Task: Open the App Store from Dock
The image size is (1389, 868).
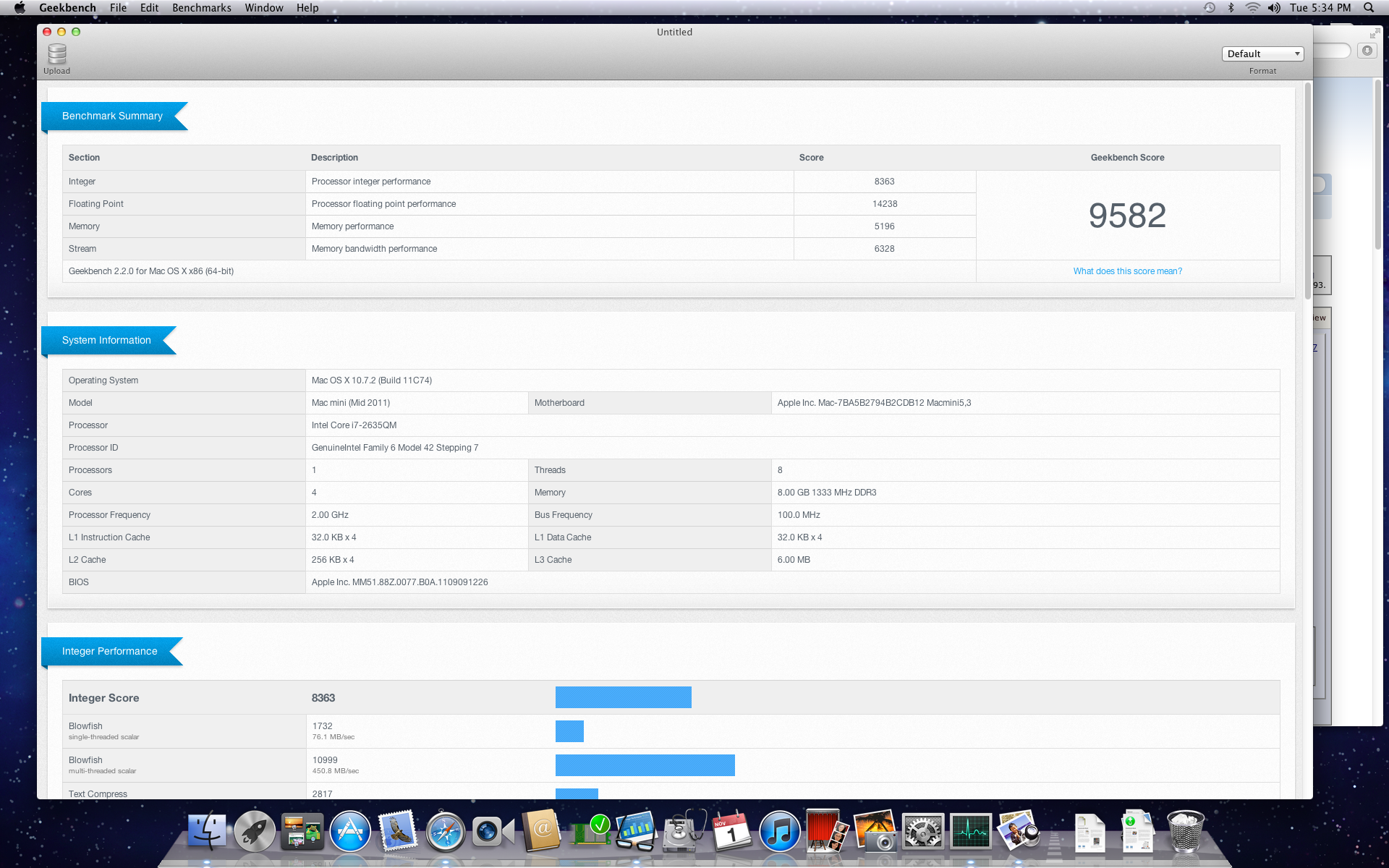Action: point(350,830)
